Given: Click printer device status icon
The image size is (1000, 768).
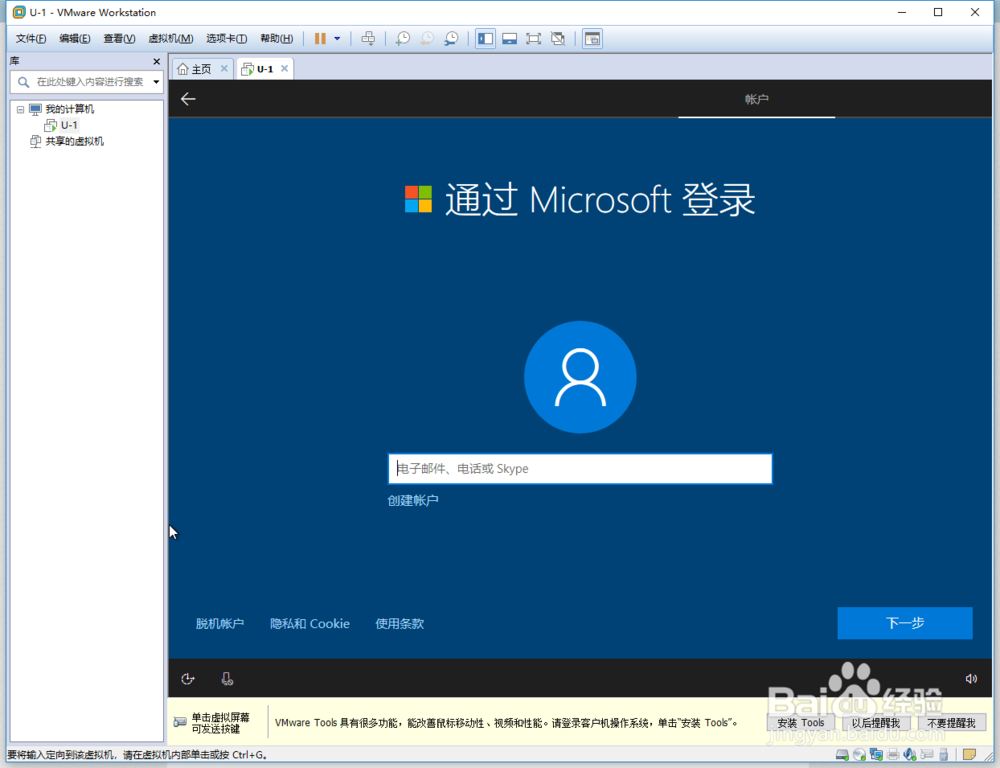Looking at the screenshot, I should 893,755.
